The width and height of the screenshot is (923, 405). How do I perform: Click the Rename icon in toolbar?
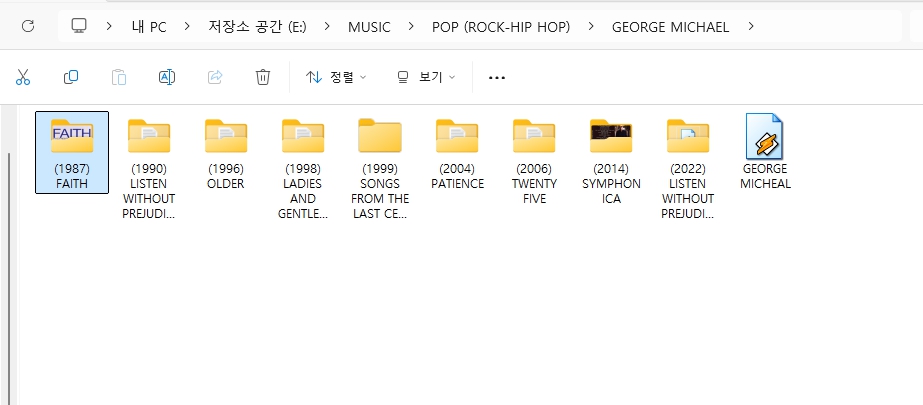tap(167, 77)
